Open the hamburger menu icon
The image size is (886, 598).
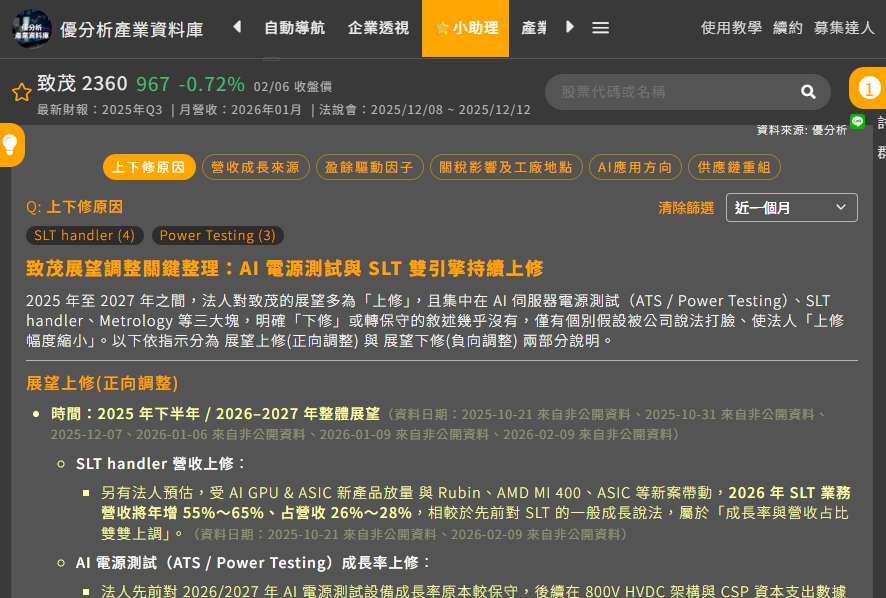point(600,28)
